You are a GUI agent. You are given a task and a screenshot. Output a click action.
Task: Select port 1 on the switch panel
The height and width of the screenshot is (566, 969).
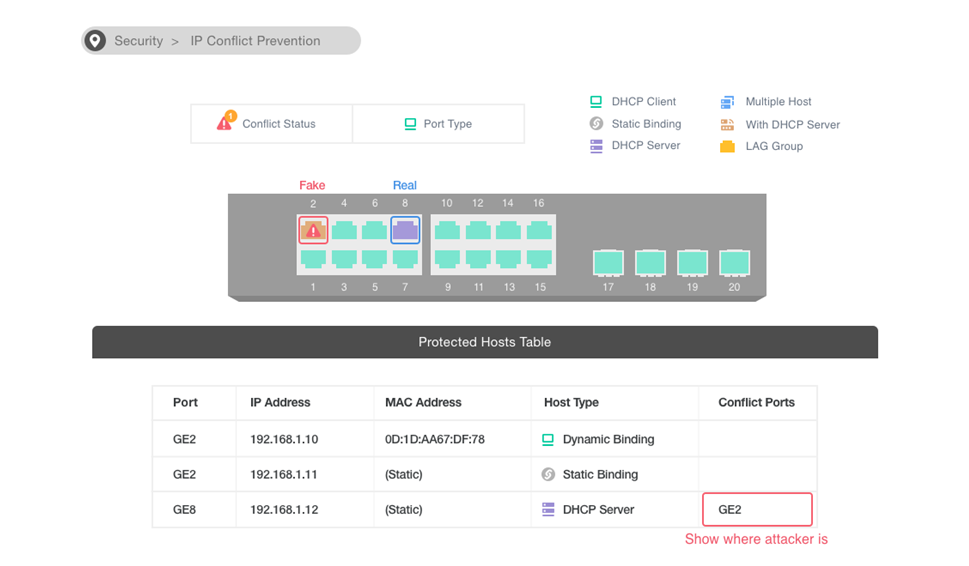[313, 259]
